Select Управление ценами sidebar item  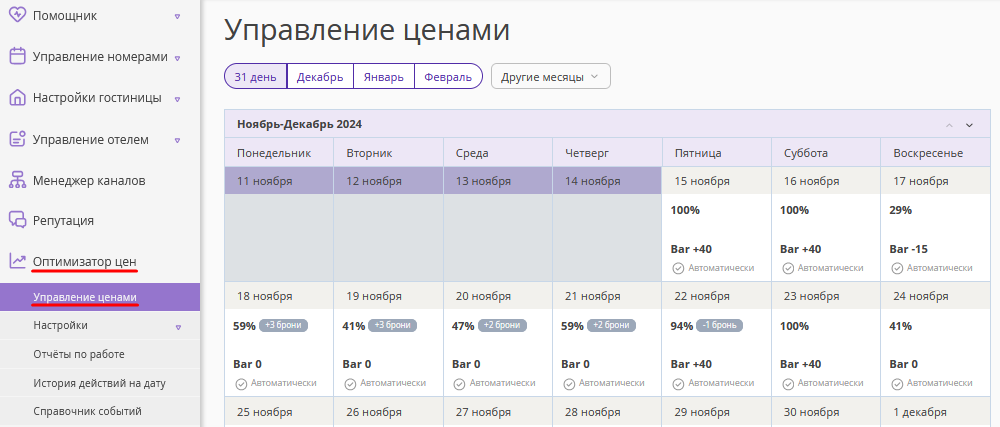pyautogui.click(x=99, y=297)
